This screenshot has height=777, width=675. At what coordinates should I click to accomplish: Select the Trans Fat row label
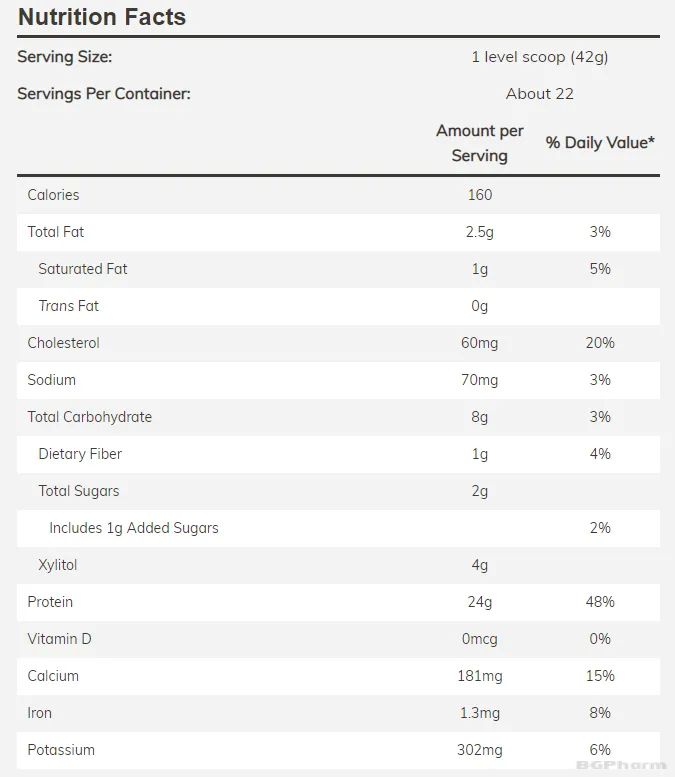[x=69, y=306]
